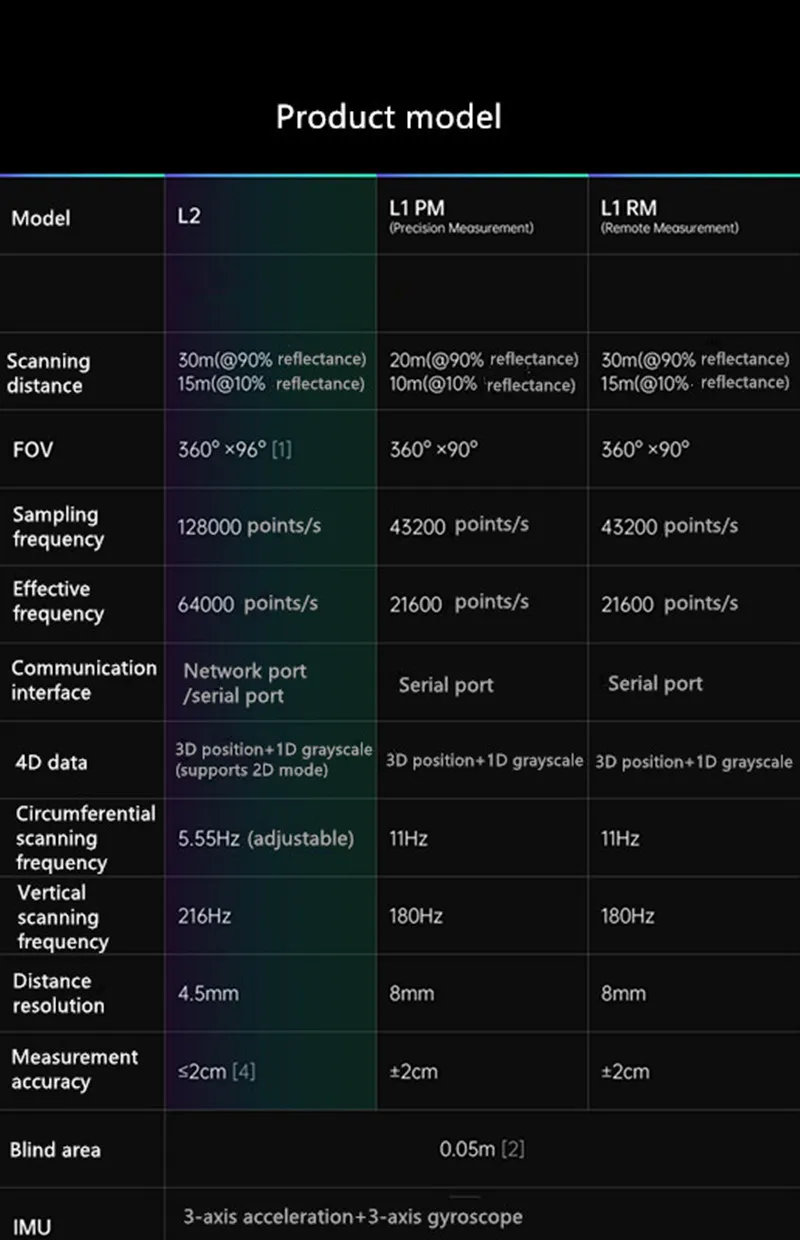
Task: Click the 3-axis acceleration+3-axis gyroscope text
Action: pyautogui.click(x=352, y=1217)
